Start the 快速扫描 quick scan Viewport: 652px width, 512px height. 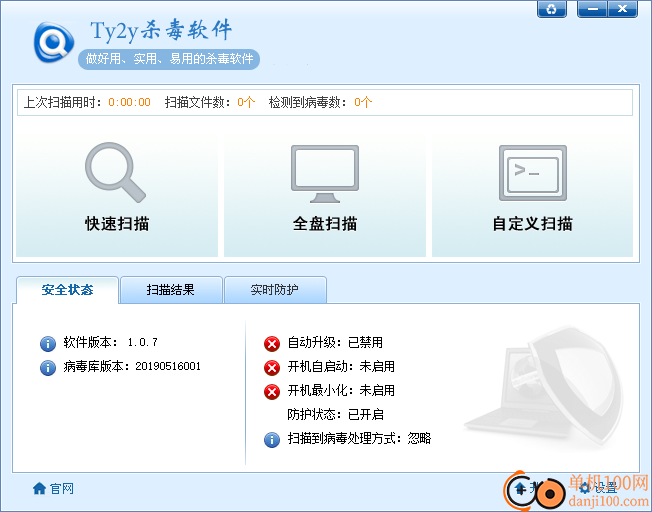(x=117, y=194)
